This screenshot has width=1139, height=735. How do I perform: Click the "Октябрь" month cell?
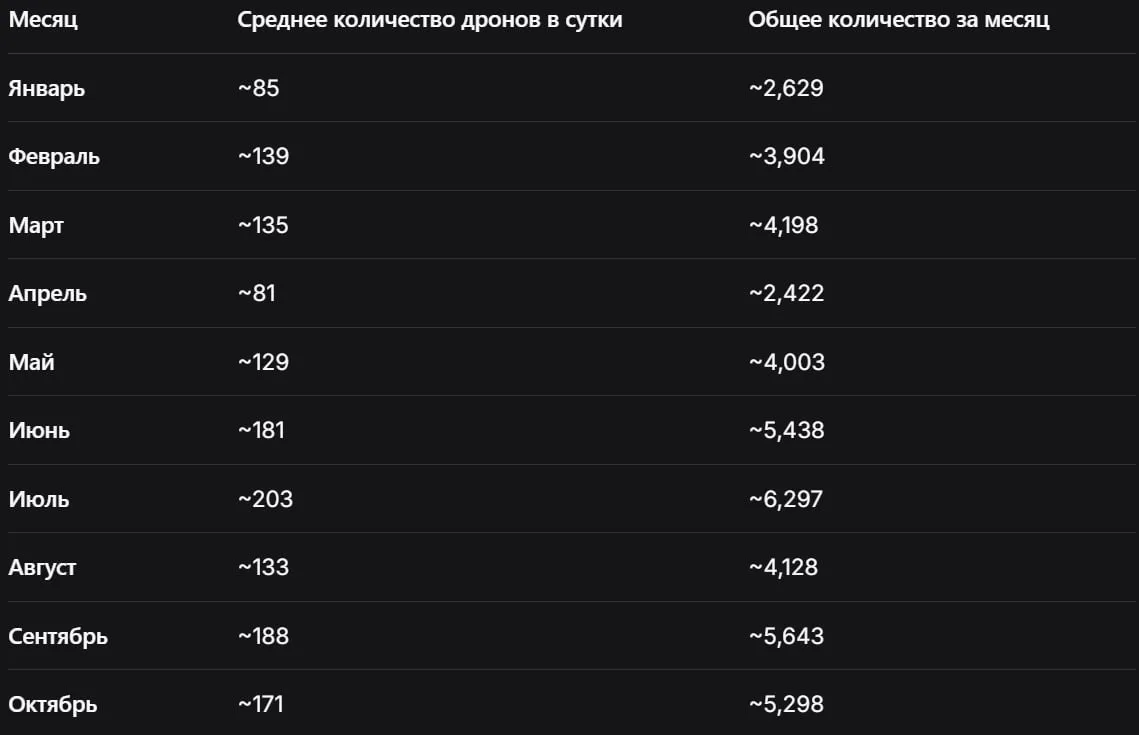pos(53,705)
